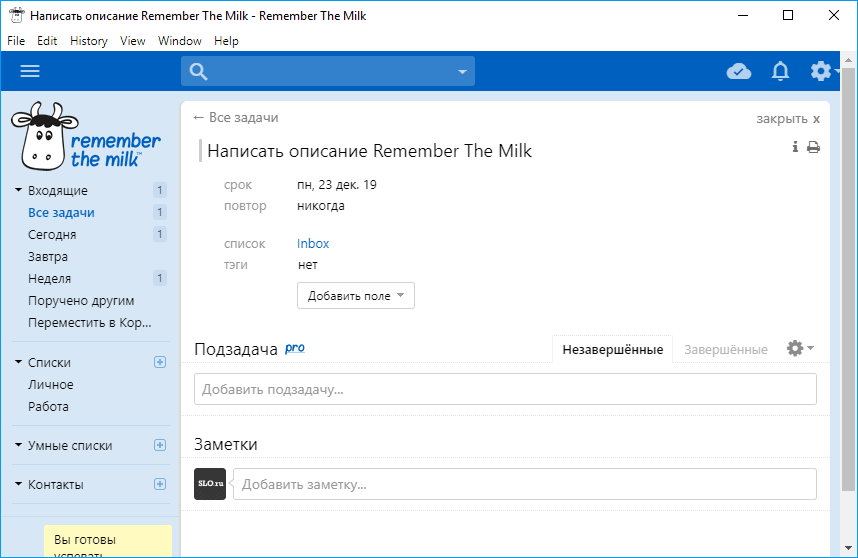Open subtask settings gear dropdown
The width and height of the screenshot is (858, 558).
(800, 348)
